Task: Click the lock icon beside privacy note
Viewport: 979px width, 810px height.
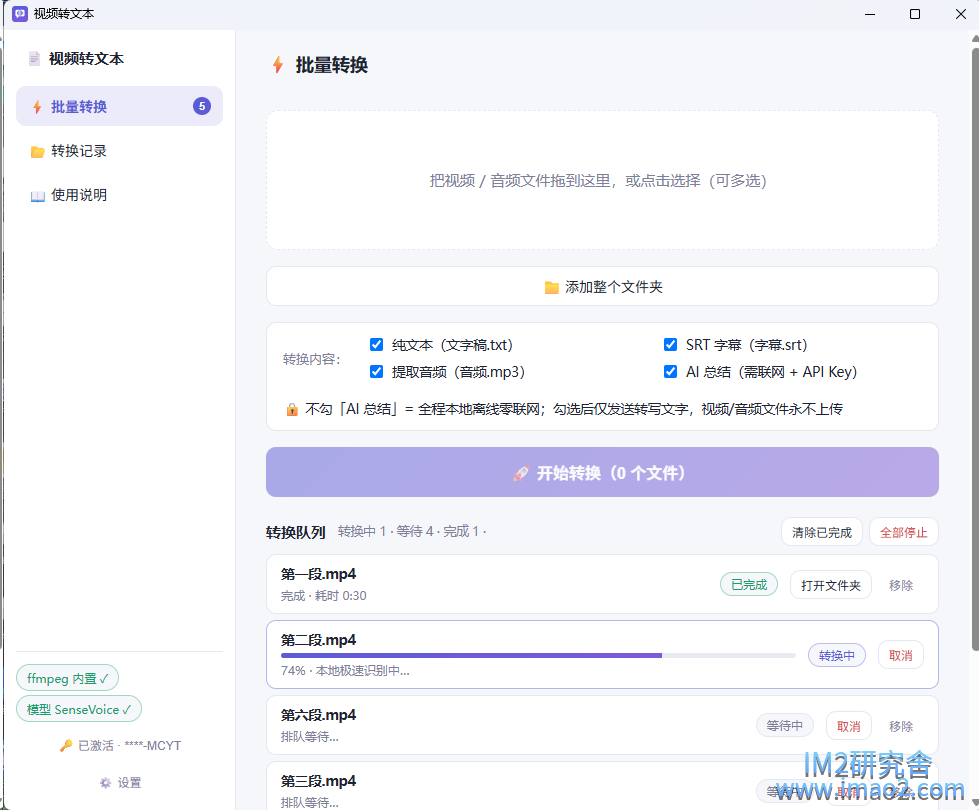Action: tap(292, 410)
